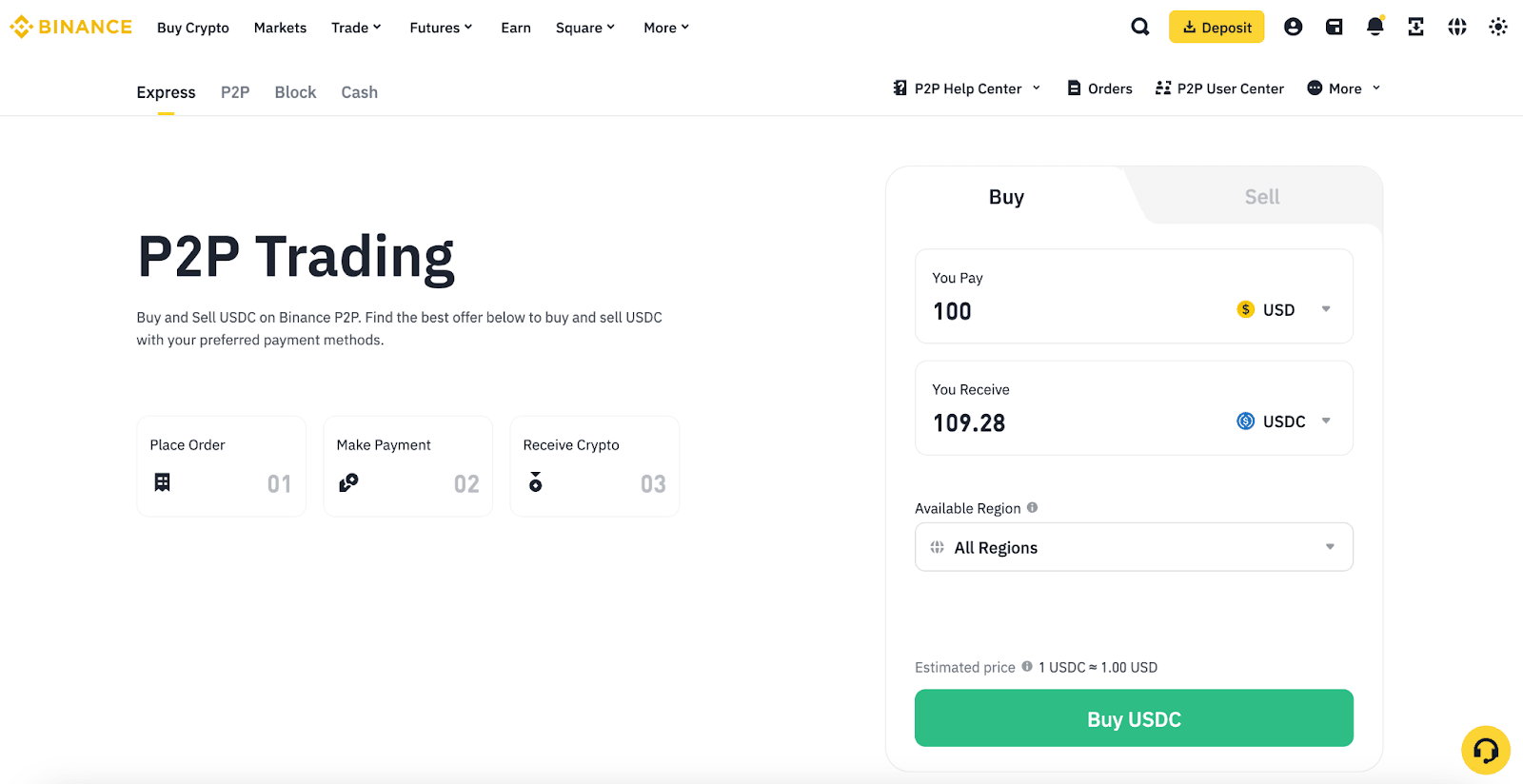Open the language globe icon

click(1456, 27)
